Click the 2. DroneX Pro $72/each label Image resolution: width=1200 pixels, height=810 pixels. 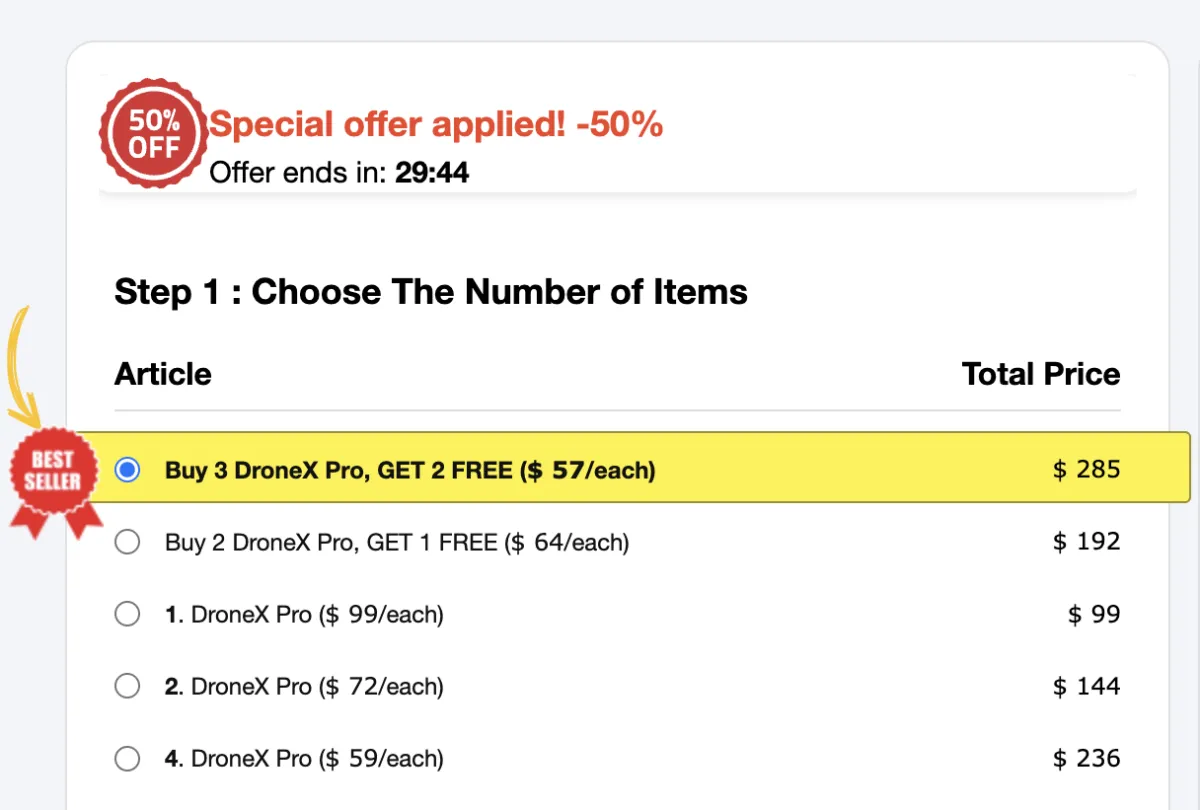pyautogui.click(x=304, y=687)
